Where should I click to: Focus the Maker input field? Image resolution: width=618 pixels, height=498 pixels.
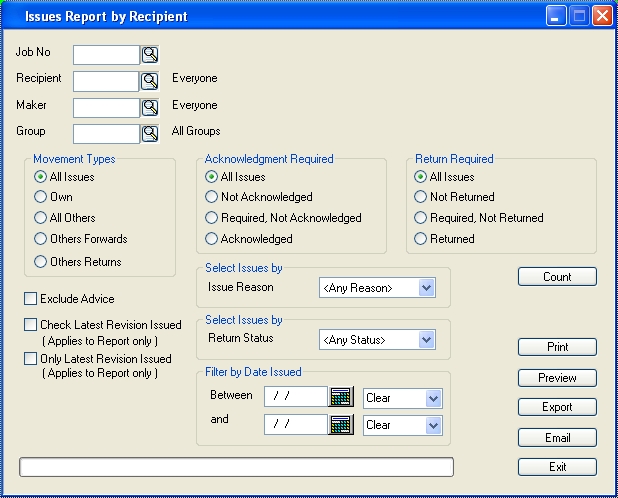pos(106,108)
